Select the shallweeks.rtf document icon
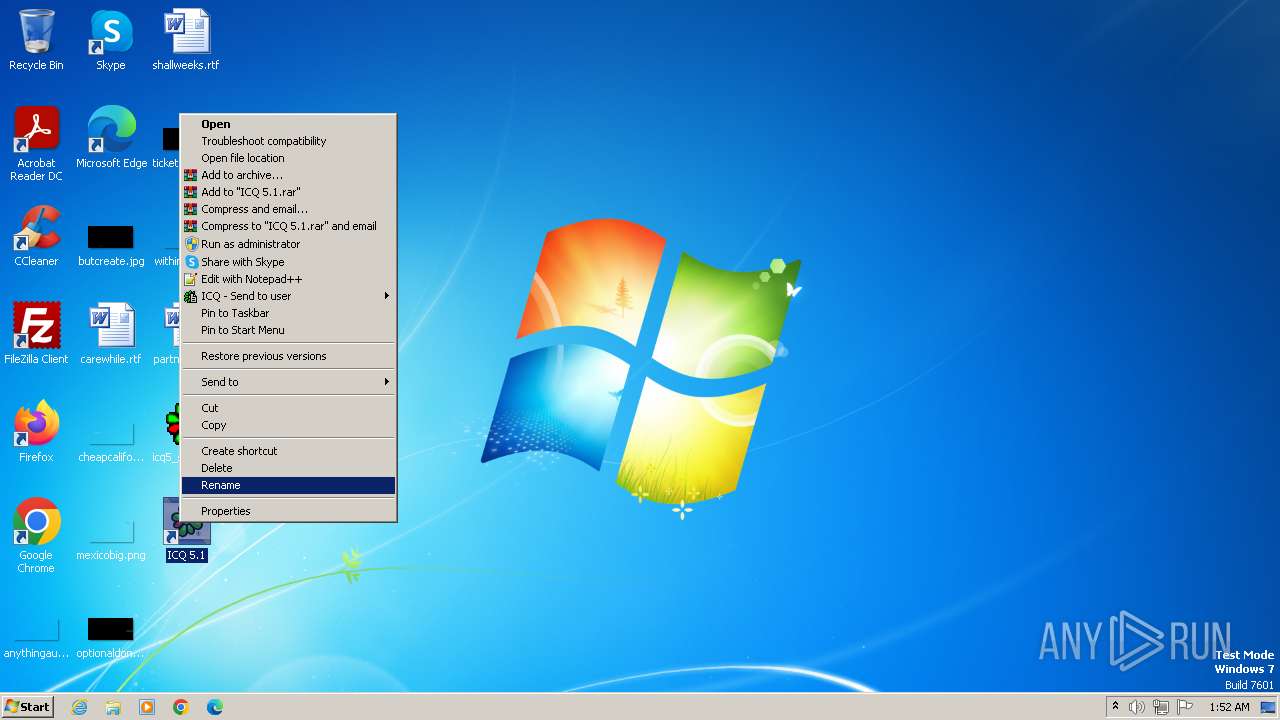1280x720 pixels. click(186, 40)
